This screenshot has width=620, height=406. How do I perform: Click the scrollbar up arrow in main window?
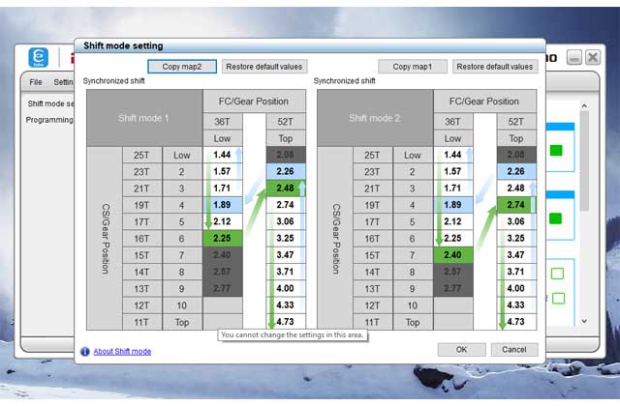(x=584, y=105)
